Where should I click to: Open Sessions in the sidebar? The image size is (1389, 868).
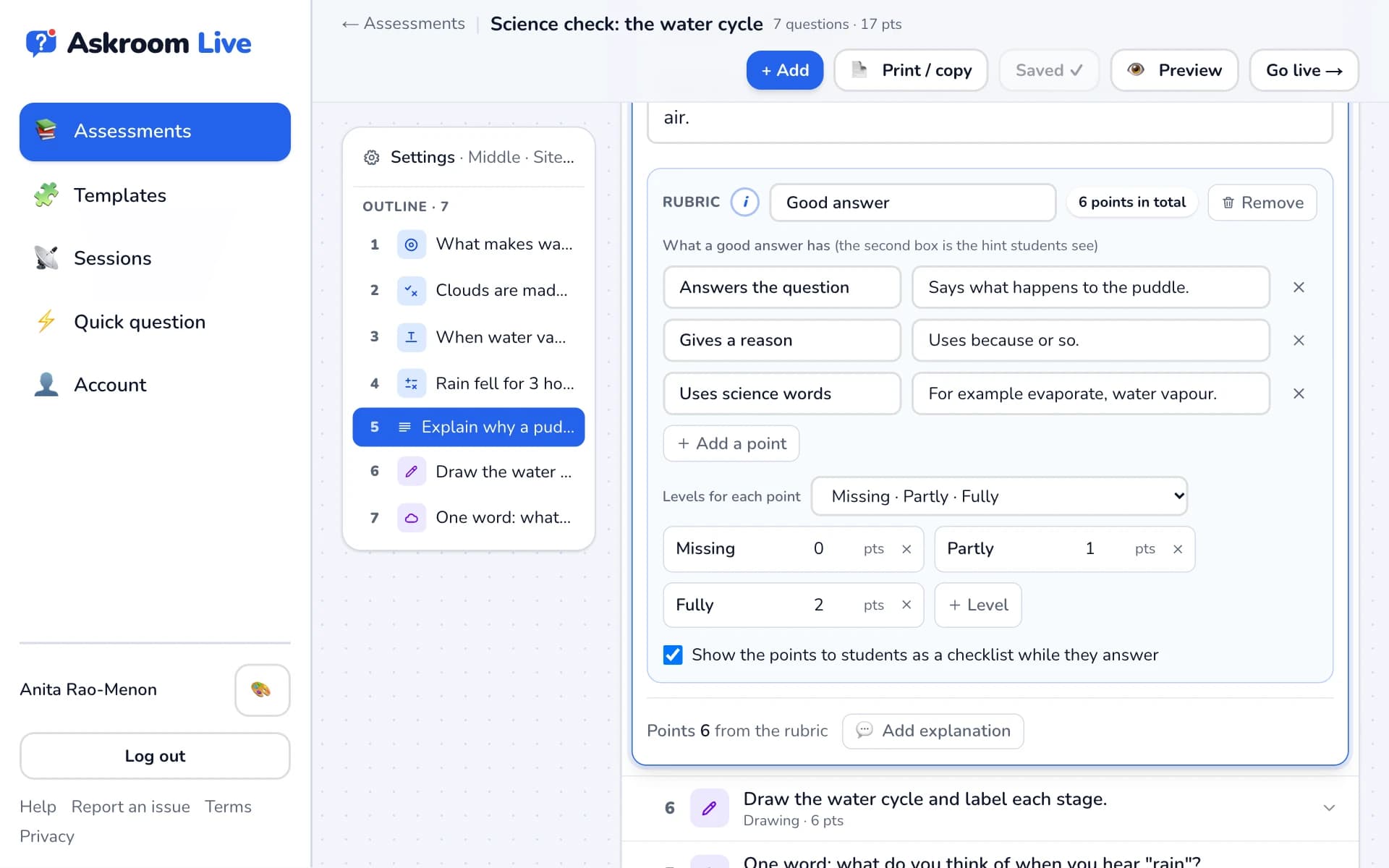[155, 258]
